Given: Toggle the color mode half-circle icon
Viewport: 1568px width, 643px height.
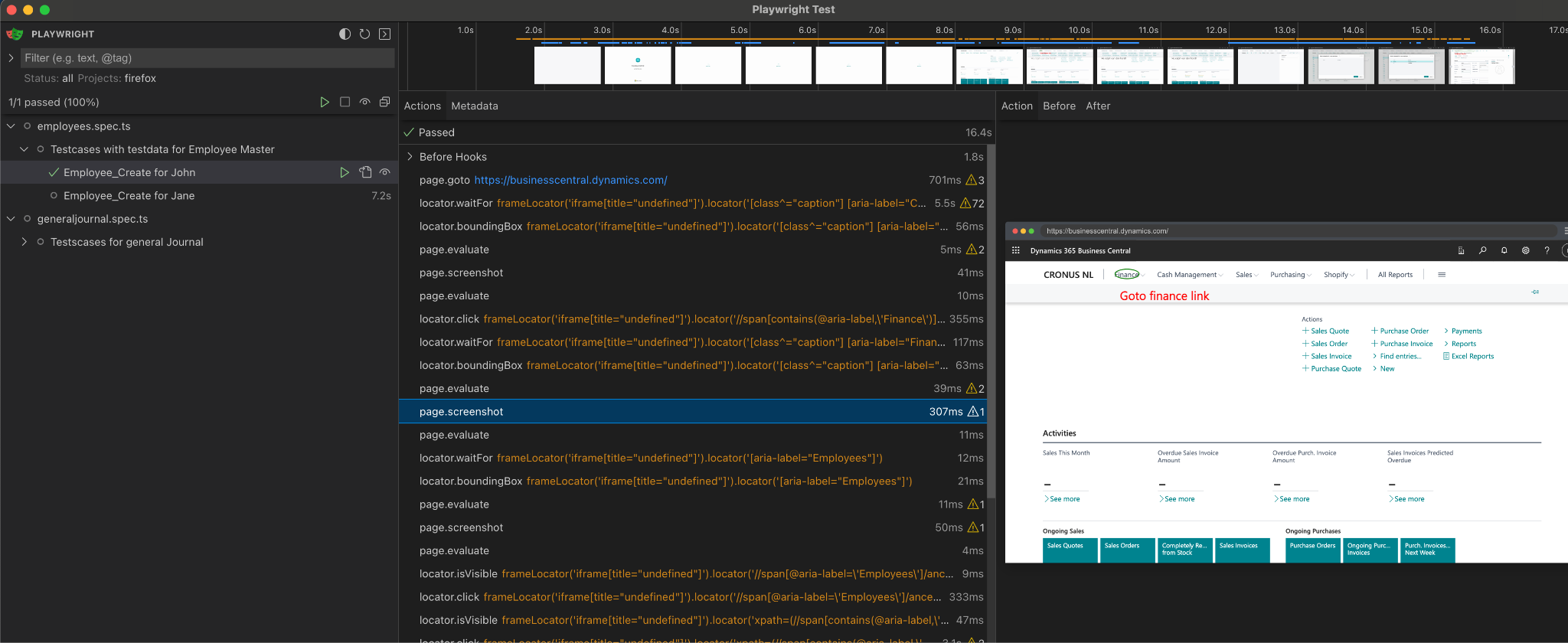Looking at the screenshot, I should tap(345, 34).
